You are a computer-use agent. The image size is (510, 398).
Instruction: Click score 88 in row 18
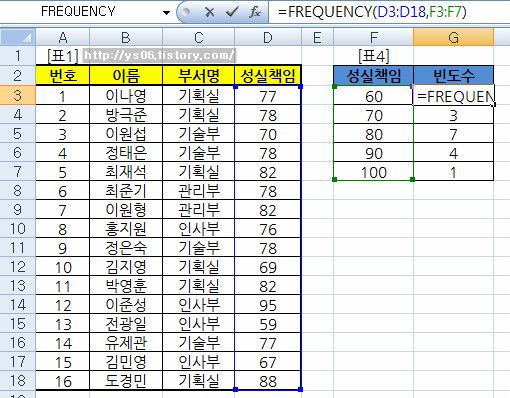point(268,381)
